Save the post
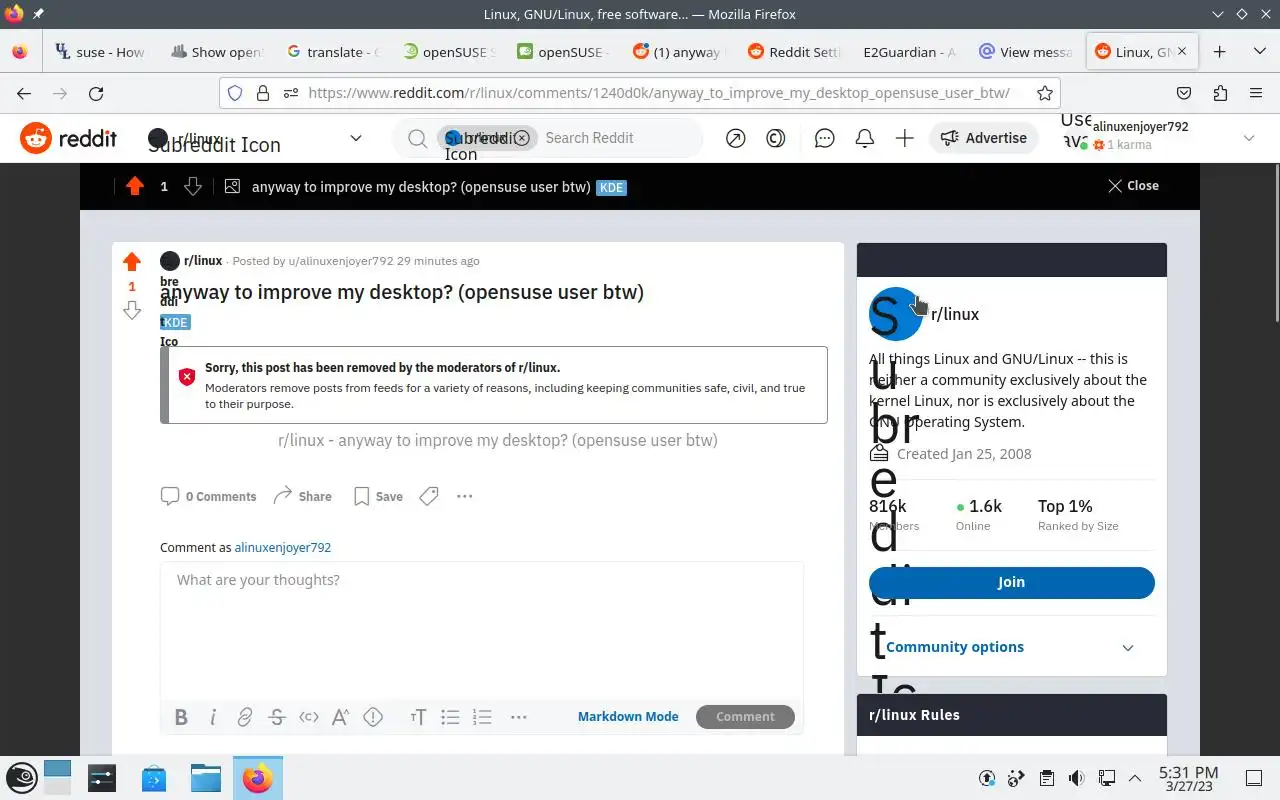The image size is (1280, 800). 378,496
